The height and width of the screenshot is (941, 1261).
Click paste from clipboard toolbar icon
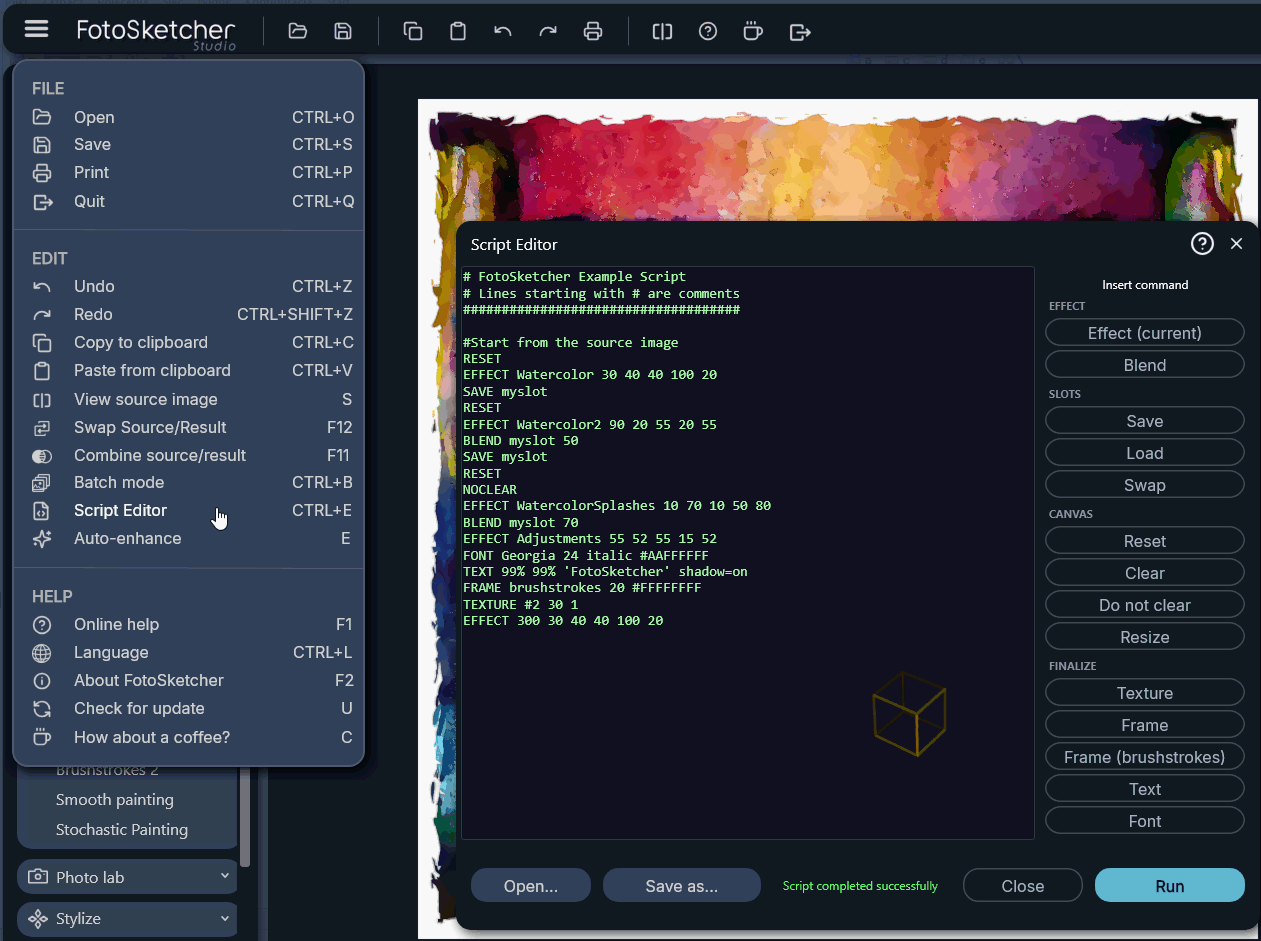pos(458,31)
